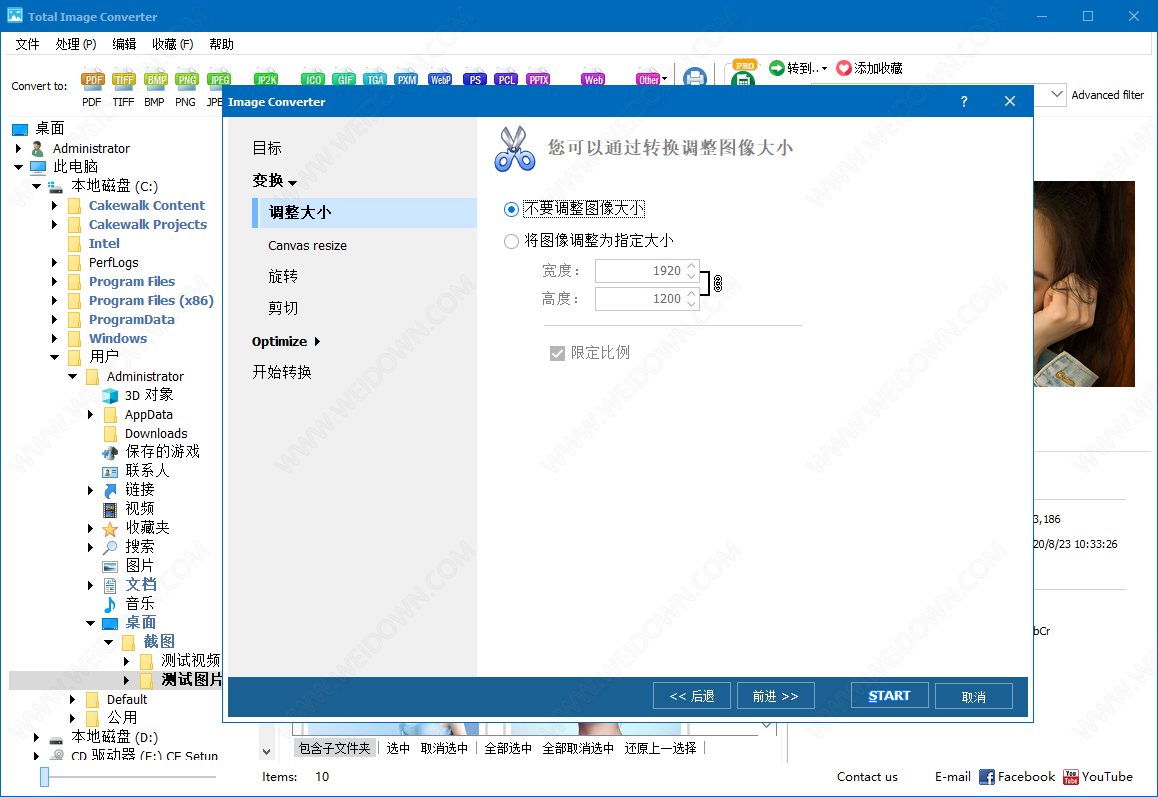1158x797 pixels.
Task: Convert to PDF format icon
Action: pos(92,80)
